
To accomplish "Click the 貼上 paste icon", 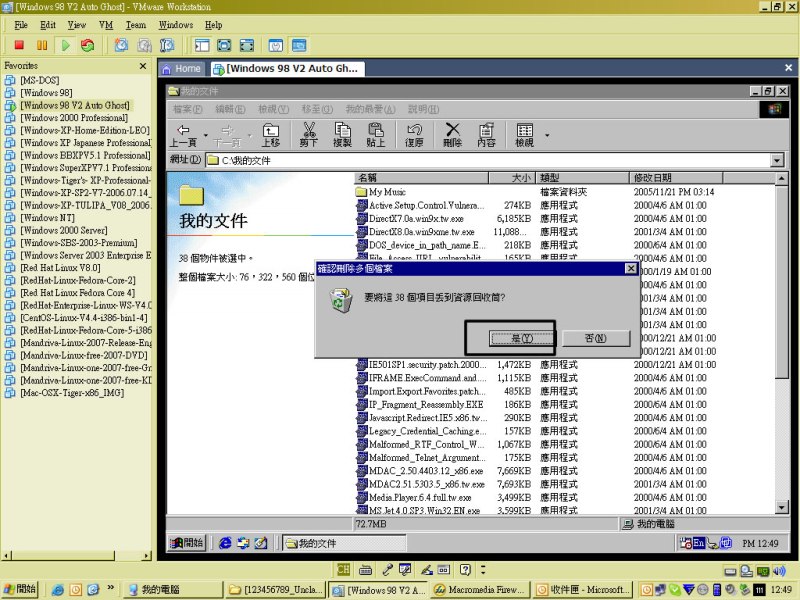I will 376,135.
